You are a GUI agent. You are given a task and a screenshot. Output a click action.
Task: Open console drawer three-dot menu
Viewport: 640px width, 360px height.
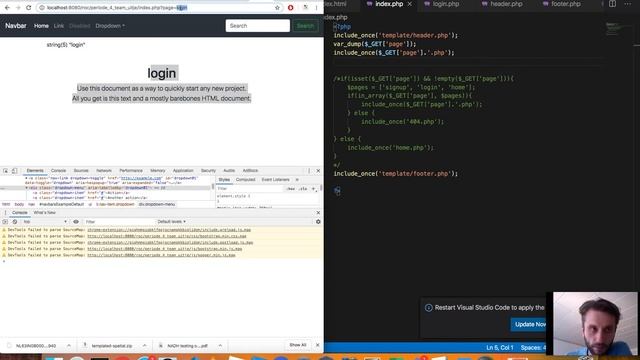tap(5, 213)
